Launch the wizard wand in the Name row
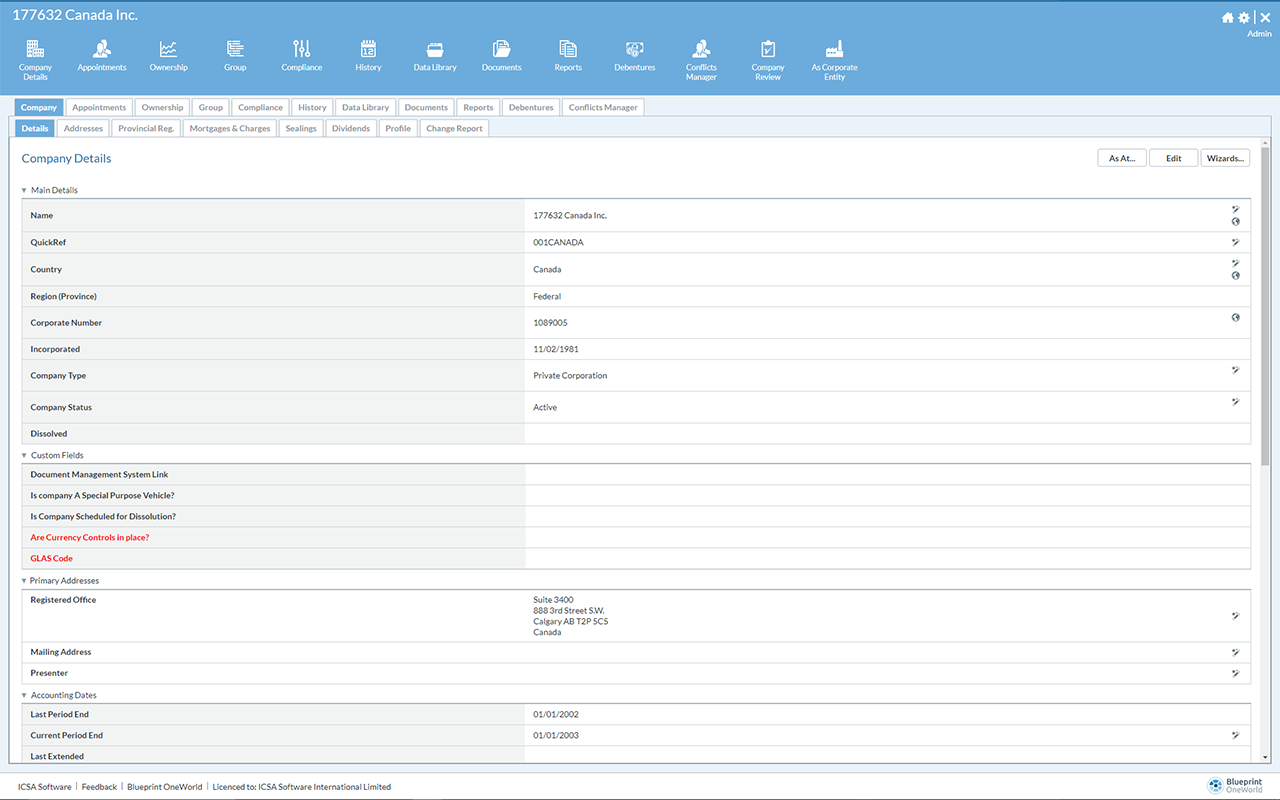 click(1235, 209)
